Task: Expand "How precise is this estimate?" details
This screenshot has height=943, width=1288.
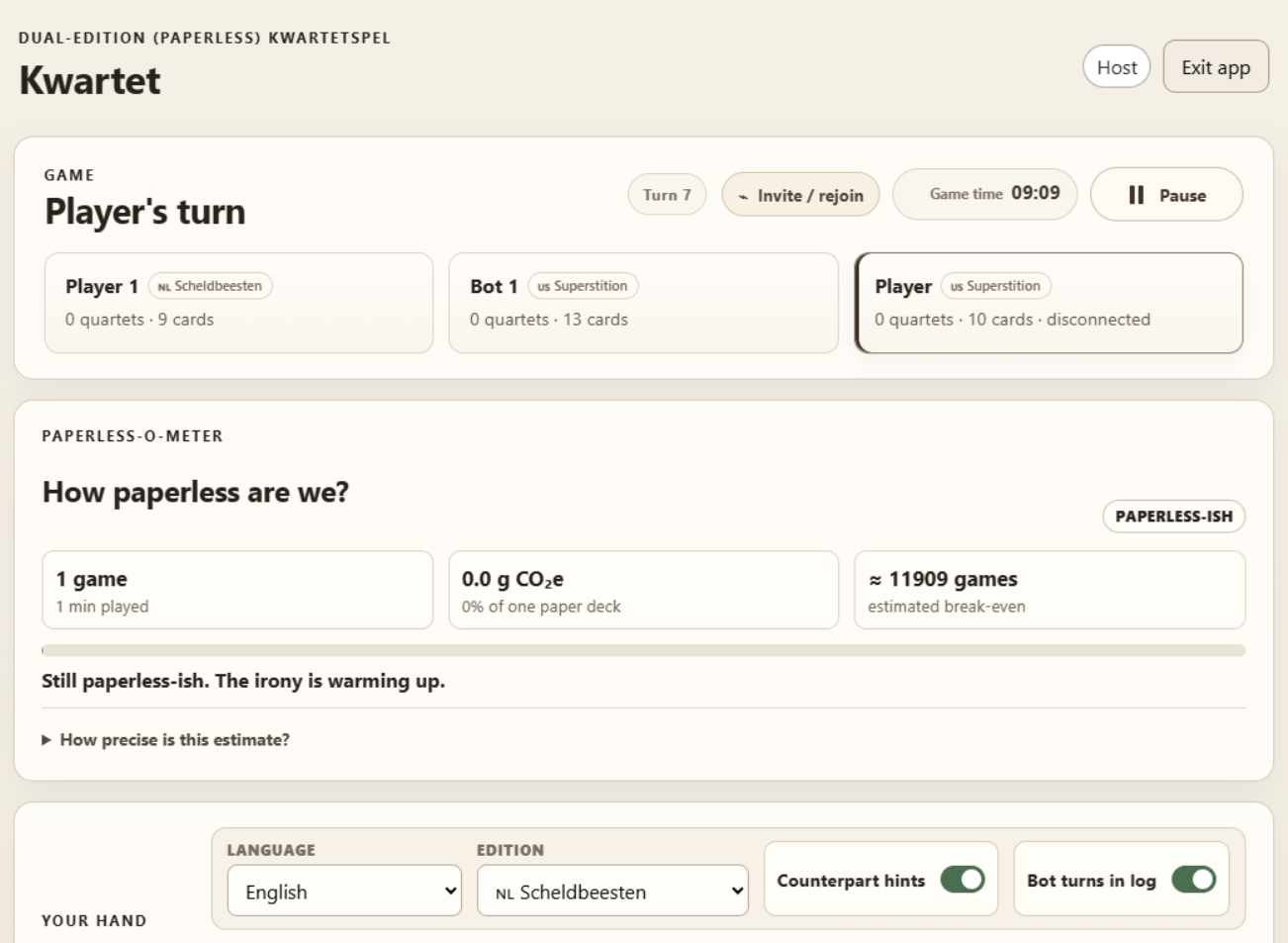Action: click(166, 740)
